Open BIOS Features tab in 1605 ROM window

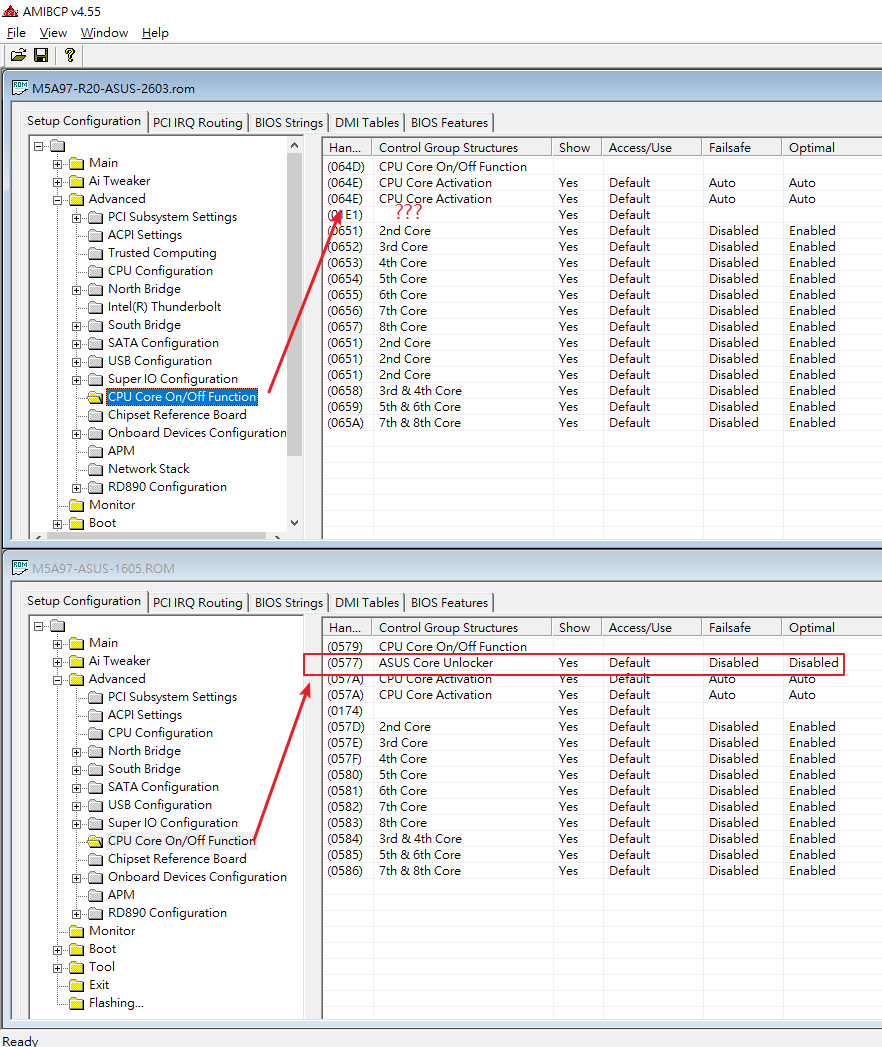coord(449,603)
